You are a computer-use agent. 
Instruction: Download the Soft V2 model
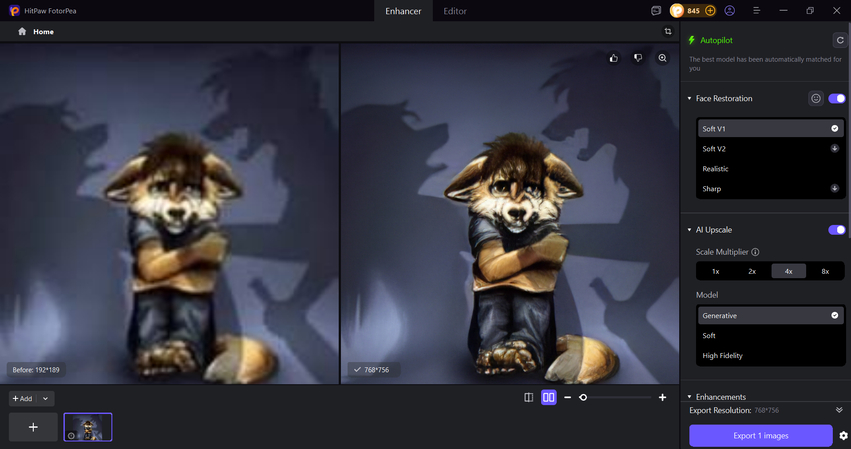click(x=834, y=148)
